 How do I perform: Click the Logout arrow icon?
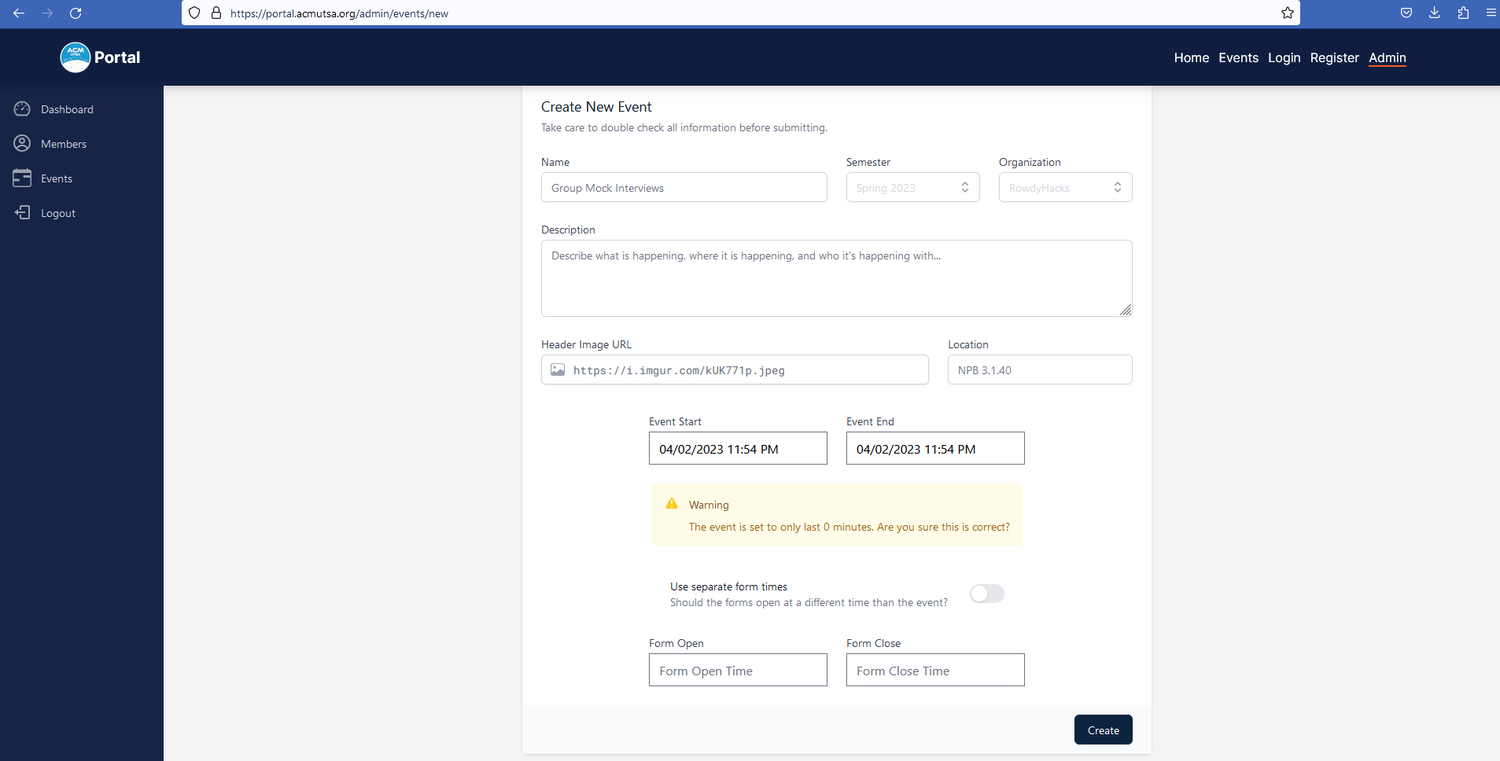[22, 213]
